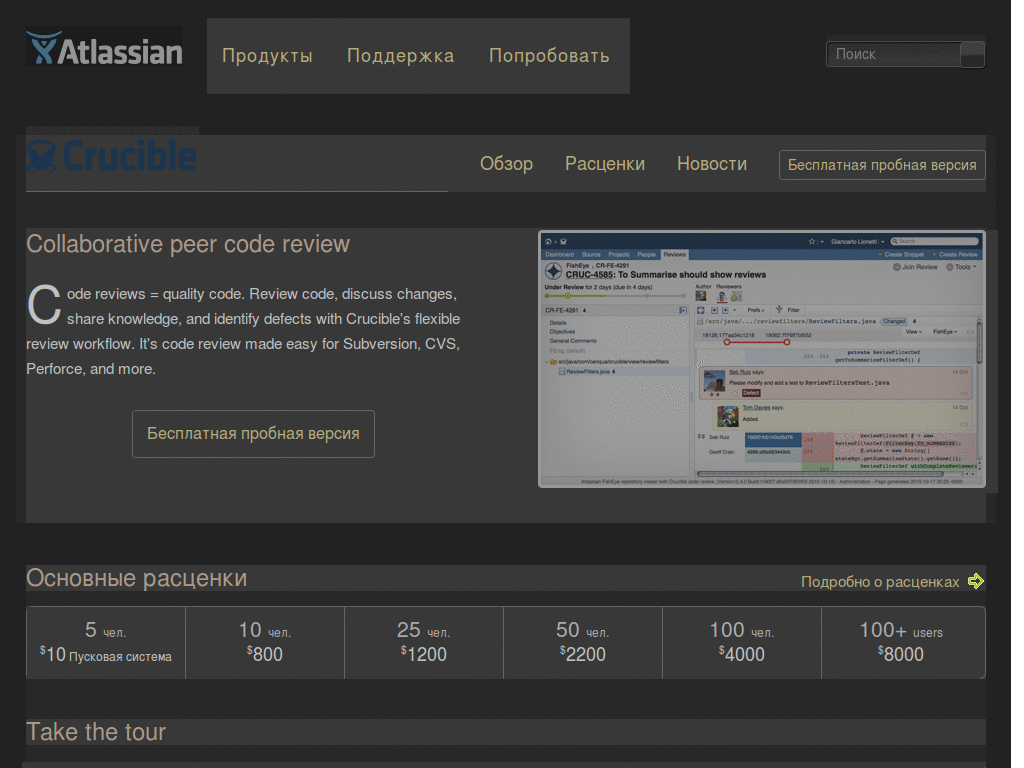Click the Take the tour heading
Viewport: 1024px width, 768px height.
tap(96, 732)
